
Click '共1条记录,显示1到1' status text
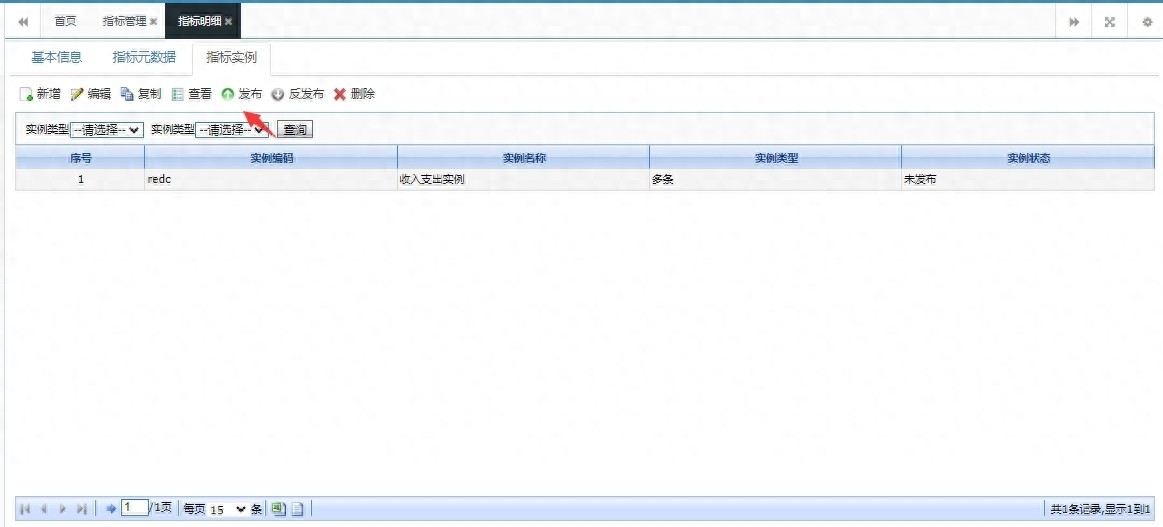(1101, 509)
